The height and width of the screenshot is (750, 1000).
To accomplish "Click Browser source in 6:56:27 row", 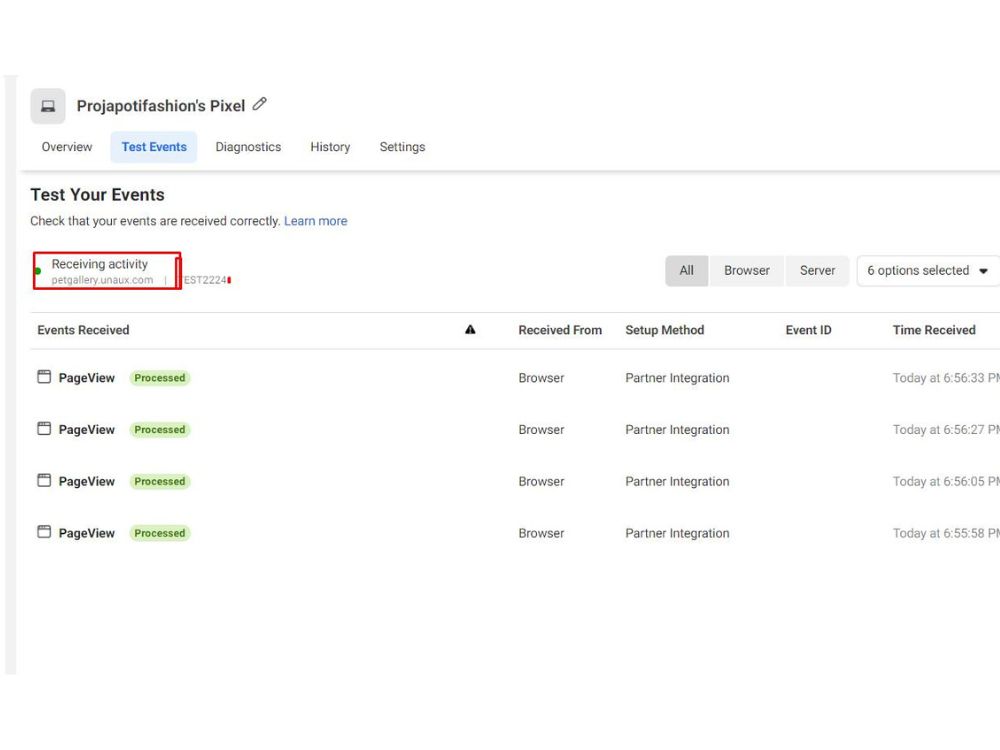I will click(x=541, y=429).
